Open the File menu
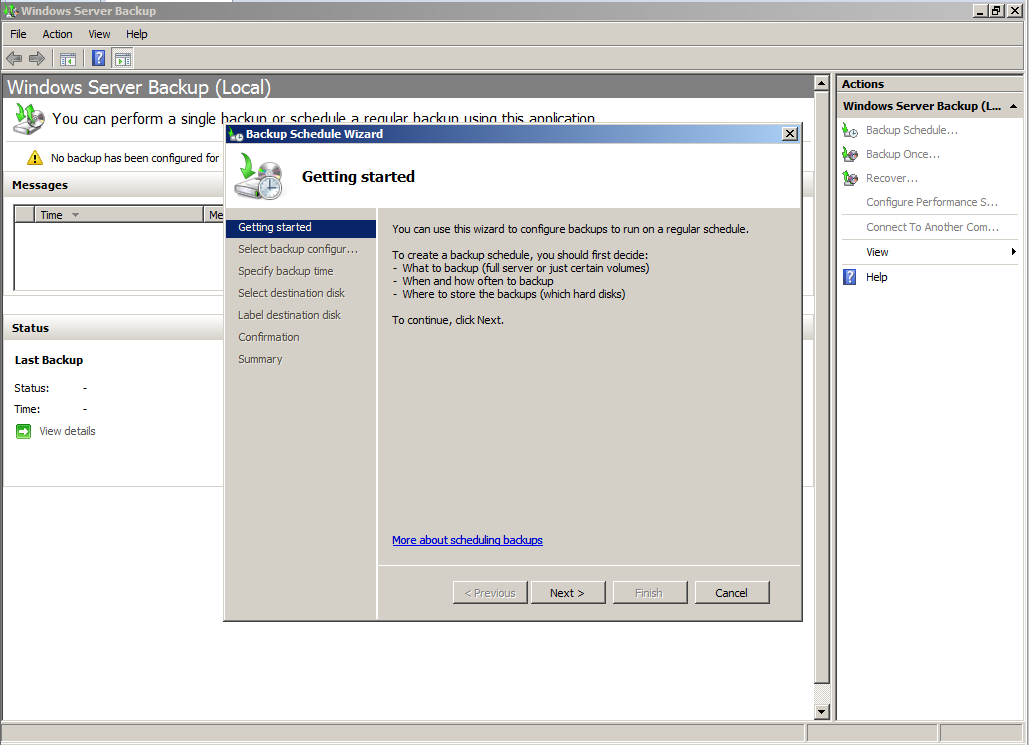 click(x=18, y=34)
